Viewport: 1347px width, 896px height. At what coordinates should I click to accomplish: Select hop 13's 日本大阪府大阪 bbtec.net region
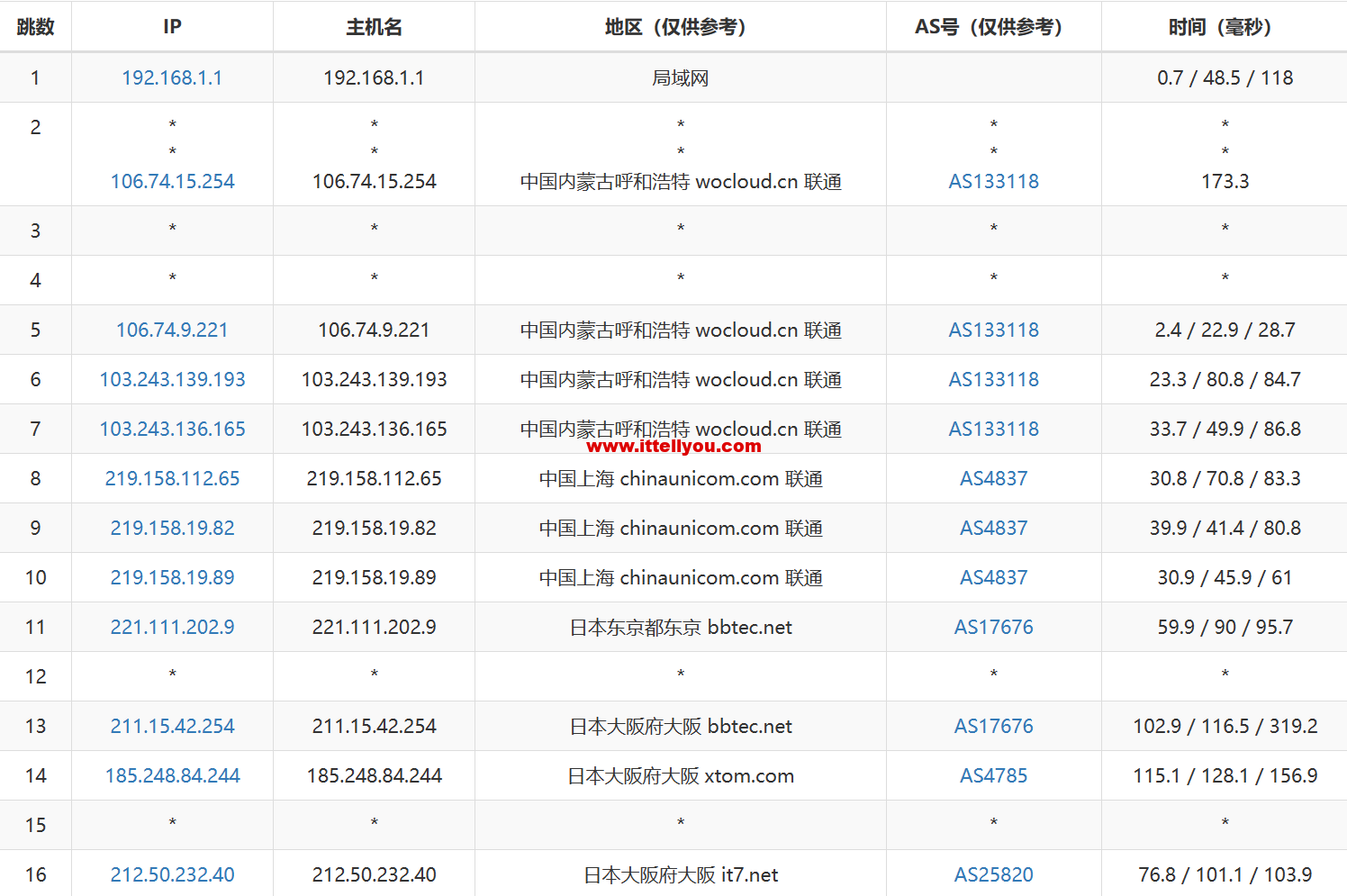680,727
